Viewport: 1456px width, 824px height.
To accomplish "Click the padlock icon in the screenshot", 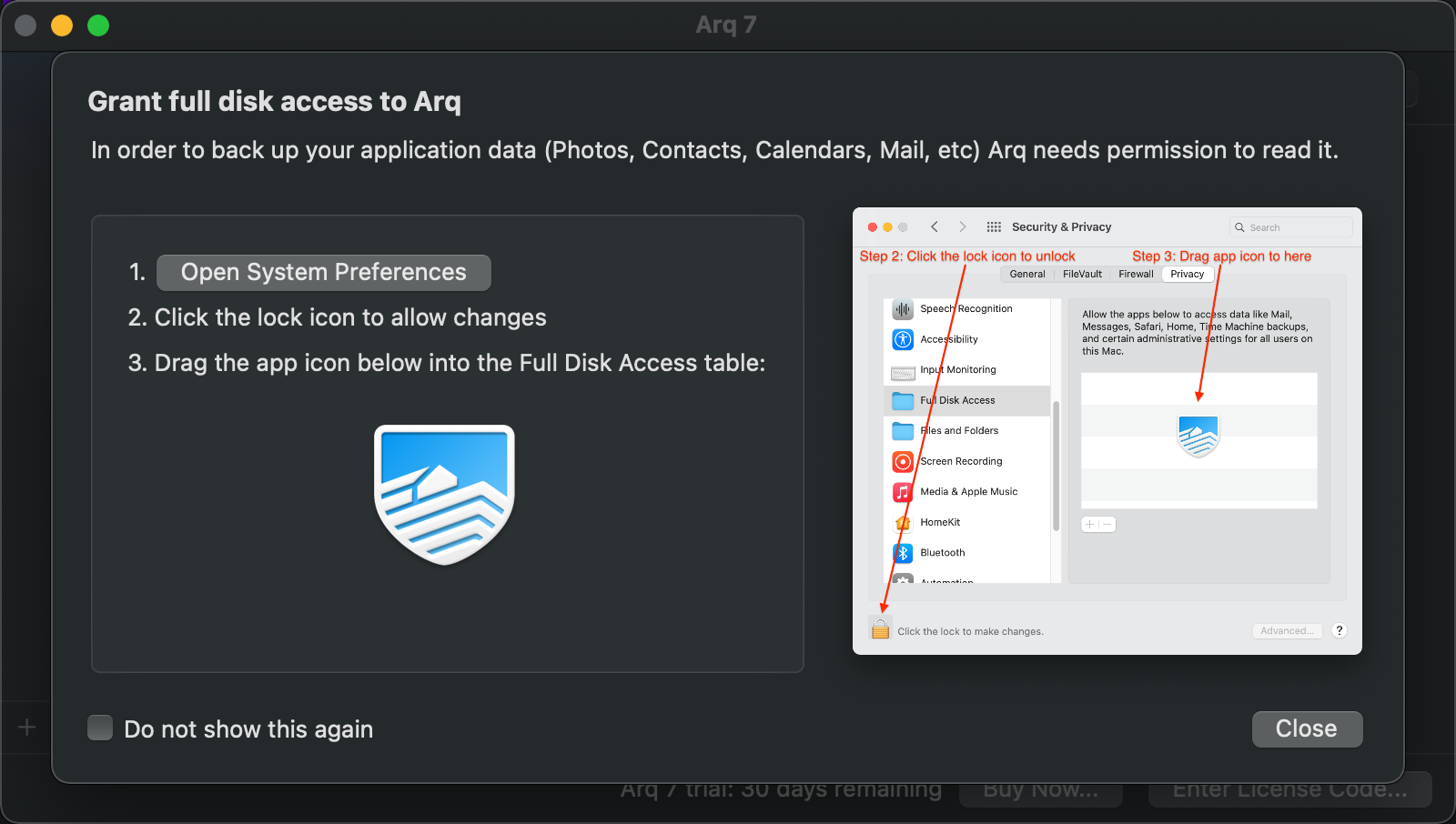I will (x=880, y=628).
